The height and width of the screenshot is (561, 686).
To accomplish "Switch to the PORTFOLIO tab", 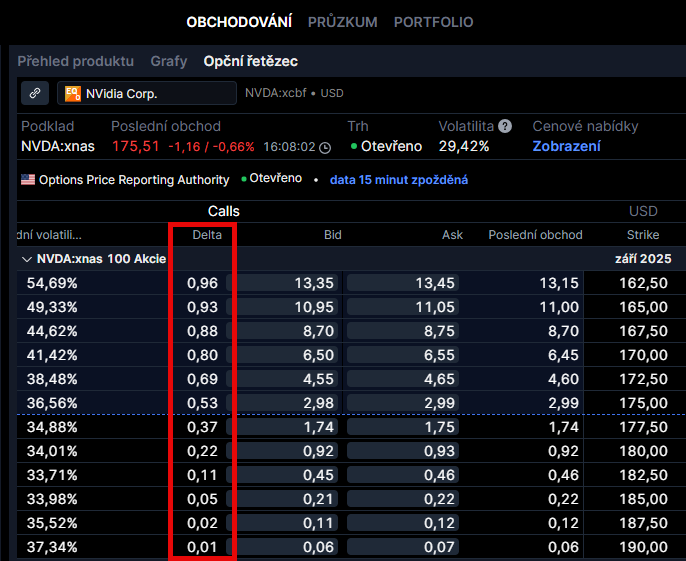I will [434, 22].
